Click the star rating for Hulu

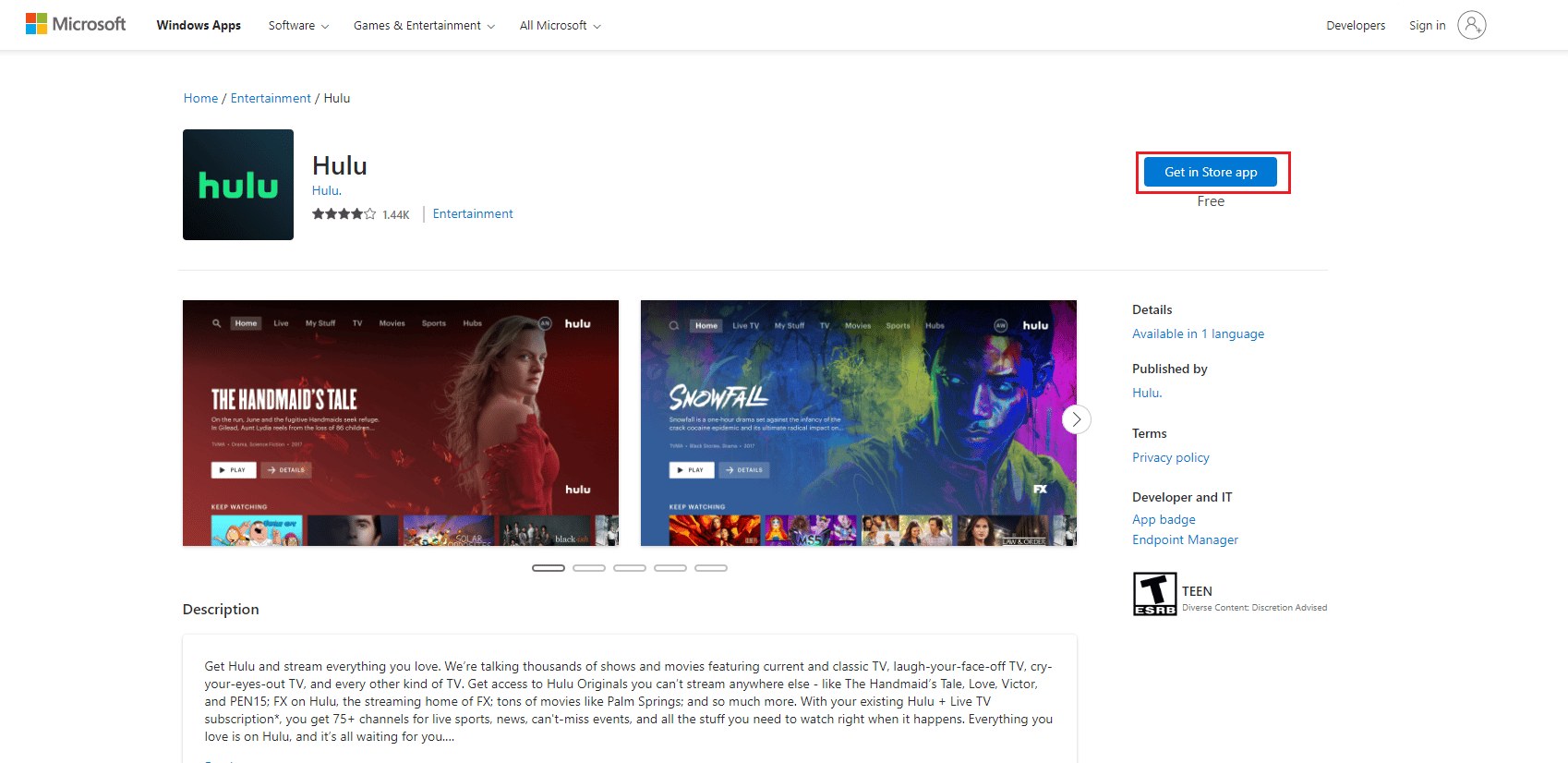pos(344,214)
